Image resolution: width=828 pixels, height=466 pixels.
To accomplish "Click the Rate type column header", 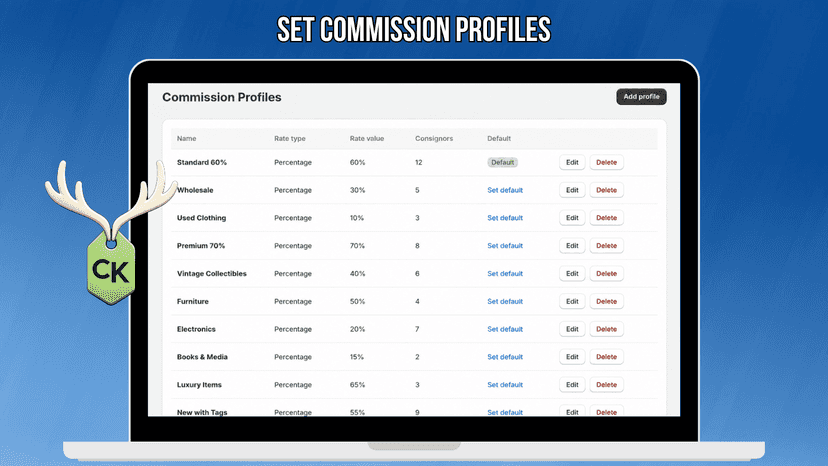I will click(289, 138).
